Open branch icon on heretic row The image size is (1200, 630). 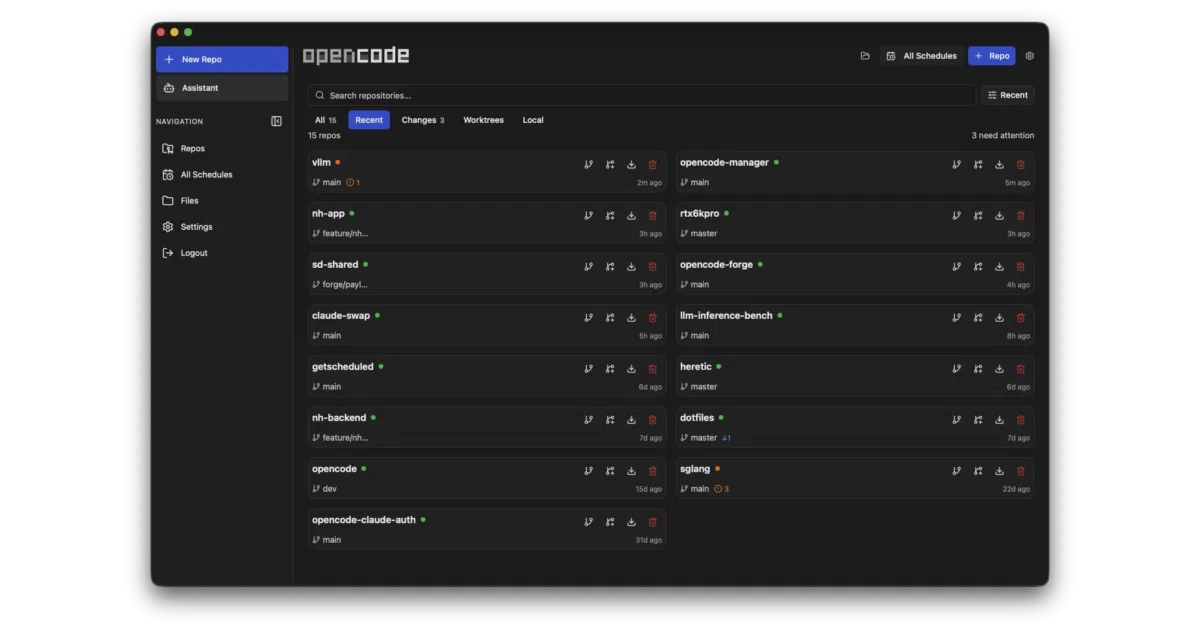click(956, 369)
